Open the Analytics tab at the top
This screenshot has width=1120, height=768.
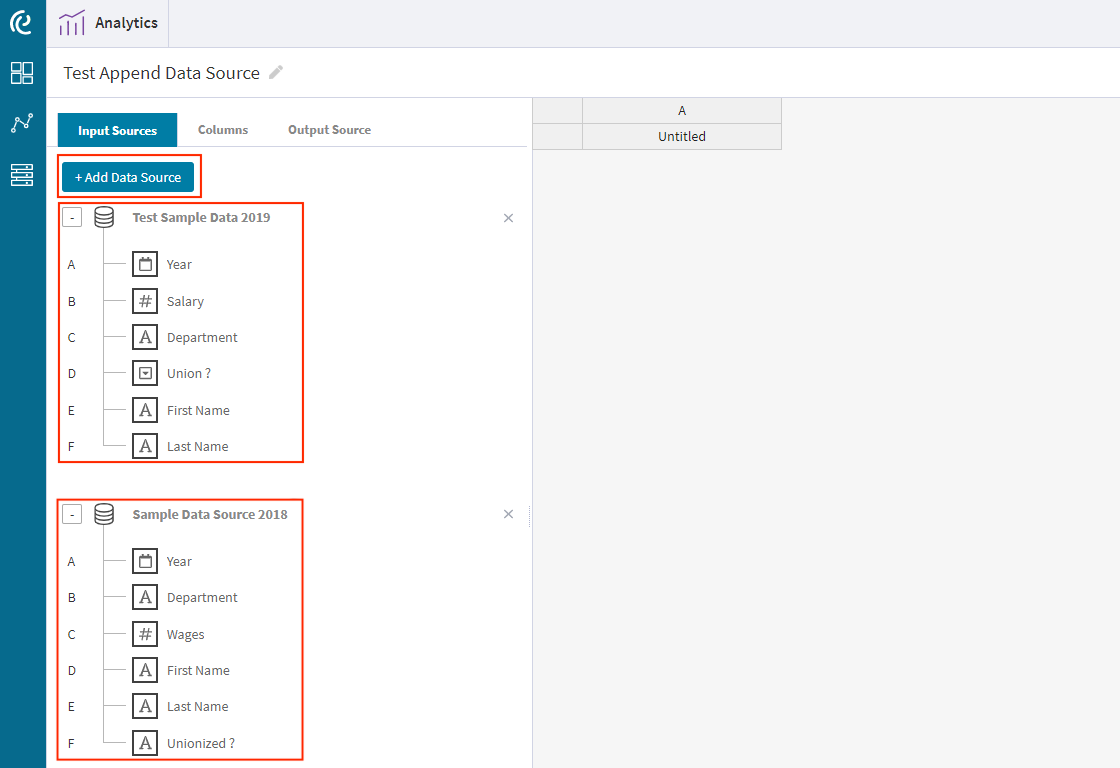108,23
